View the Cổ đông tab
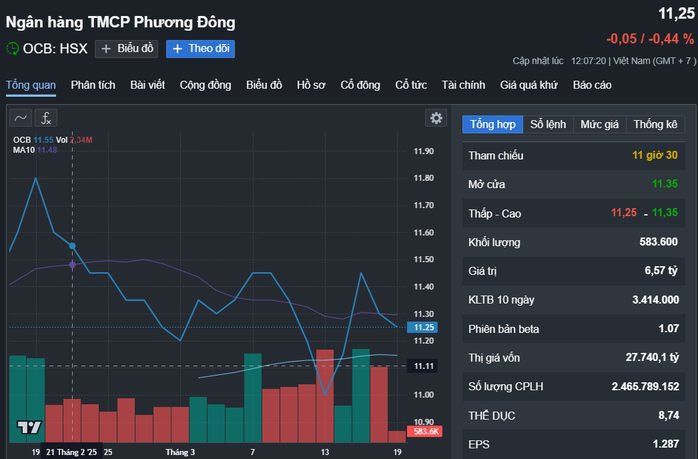698x459 pixels. [360, 85]
